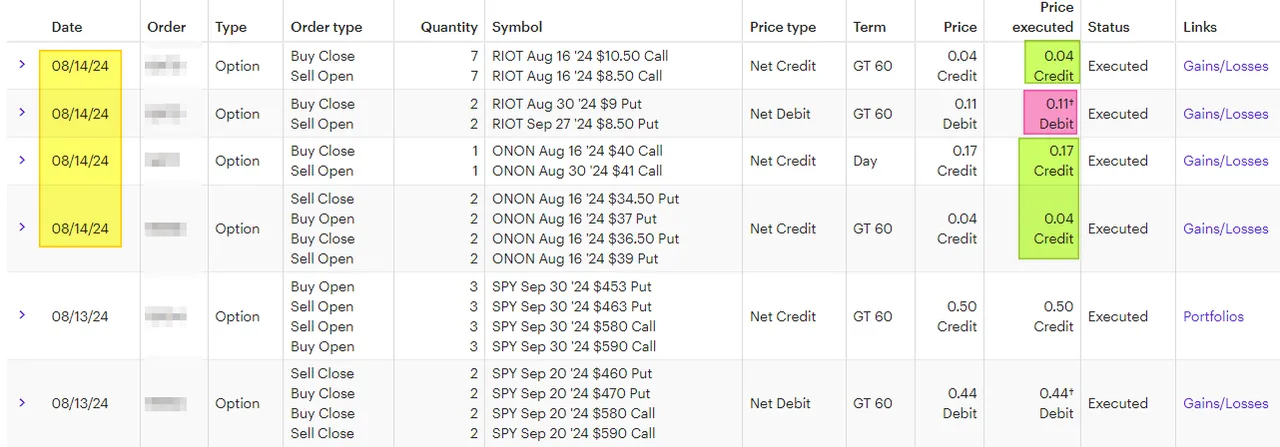Sort by the Date column header
This screenshot has width=1280, height=447.
(x=67, y=27)
